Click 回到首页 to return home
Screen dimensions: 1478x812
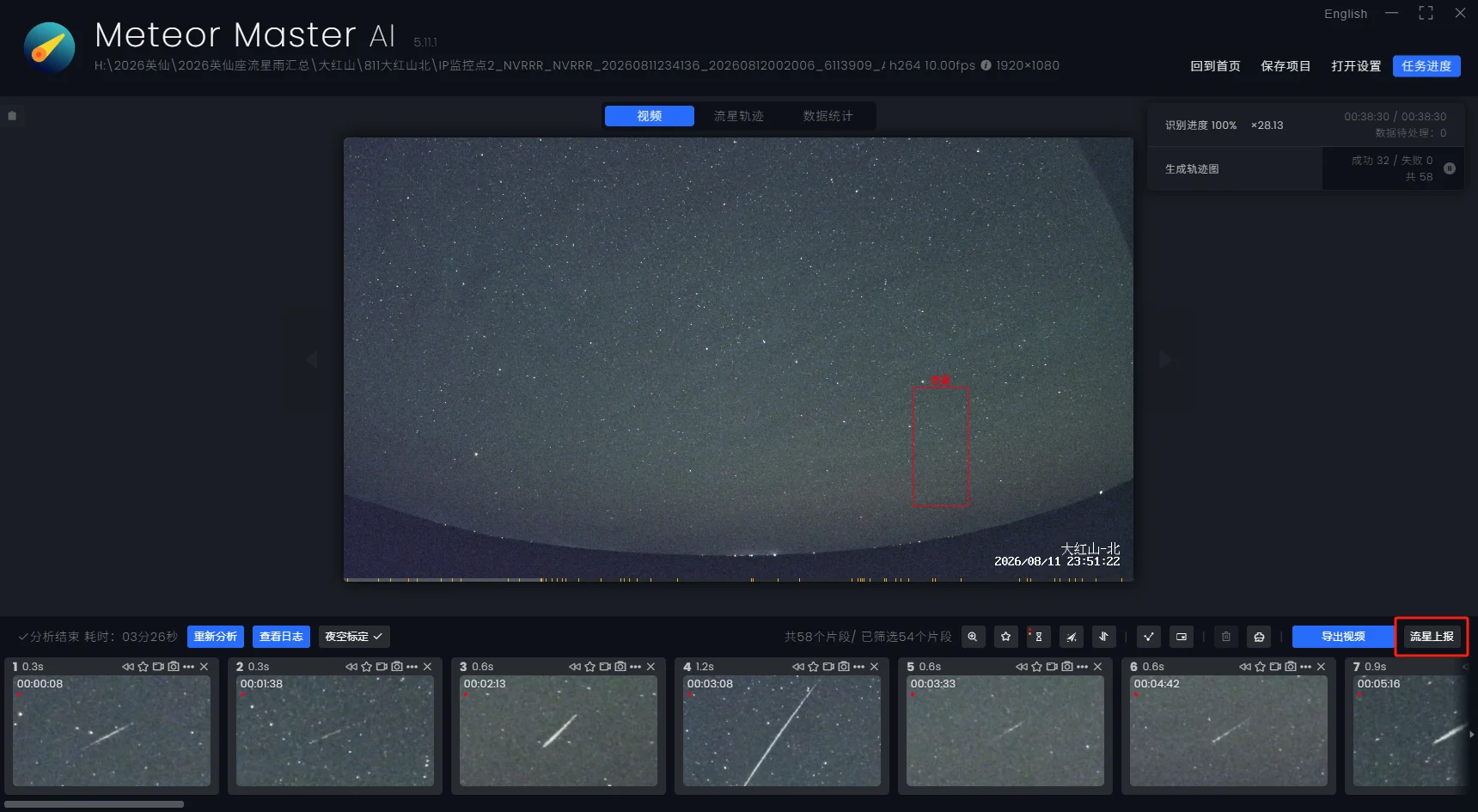(1215, 66)
